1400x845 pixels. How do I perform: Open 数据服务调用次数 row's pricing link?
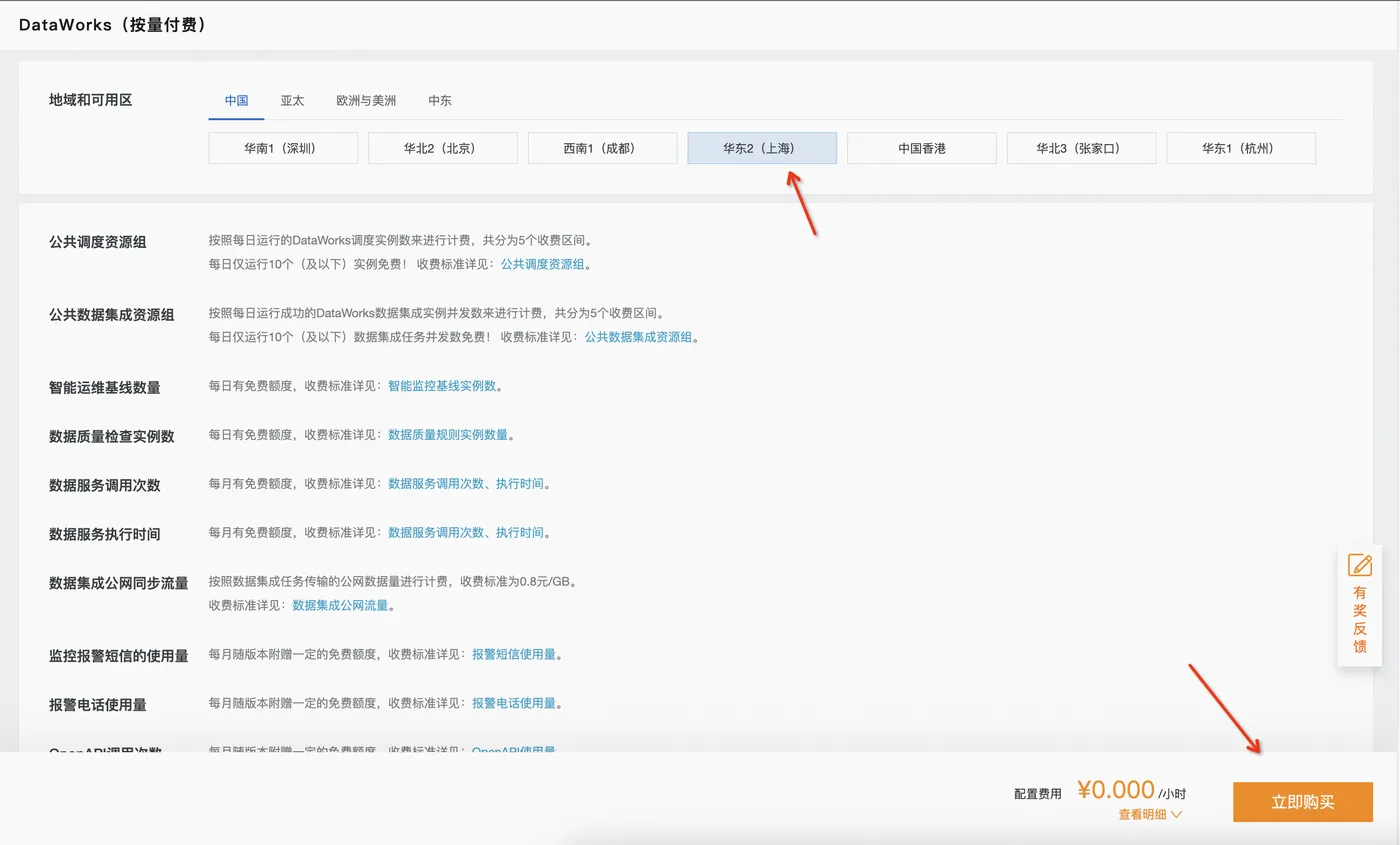tap(466, 483)
